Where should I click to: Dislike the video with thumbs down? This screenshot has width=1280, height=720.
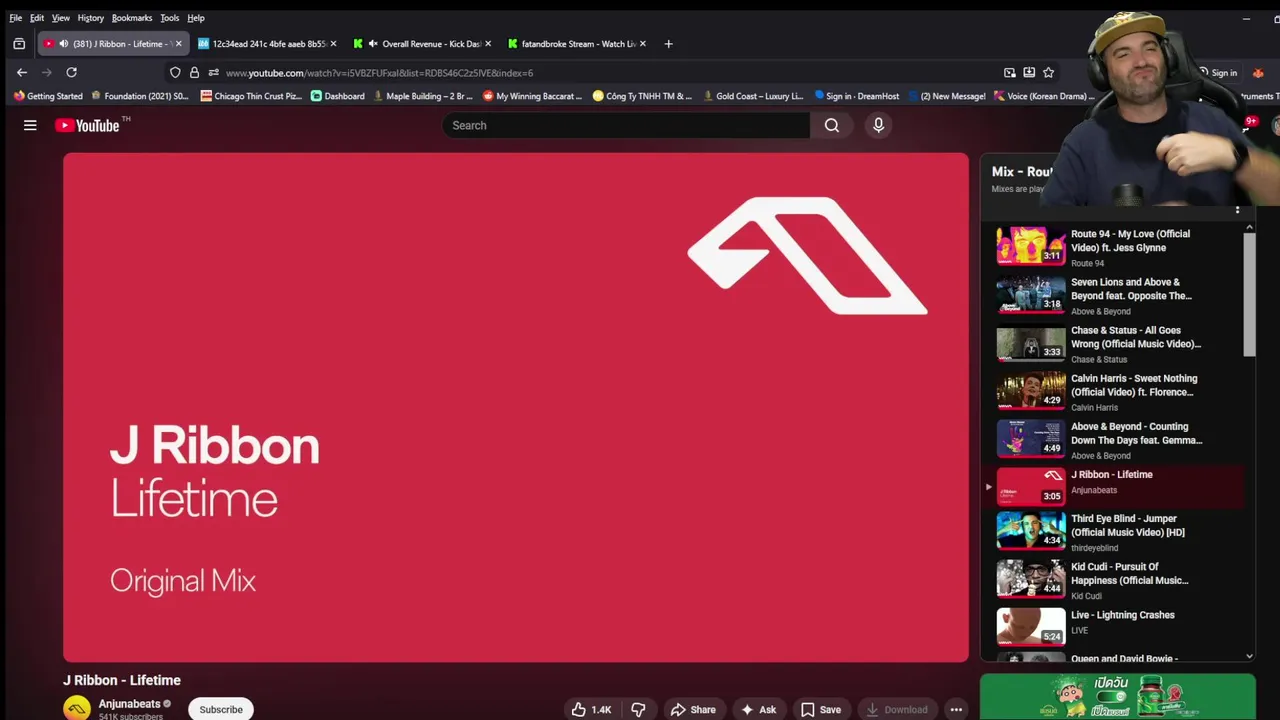pyautogui.click(x=638, y=709)
